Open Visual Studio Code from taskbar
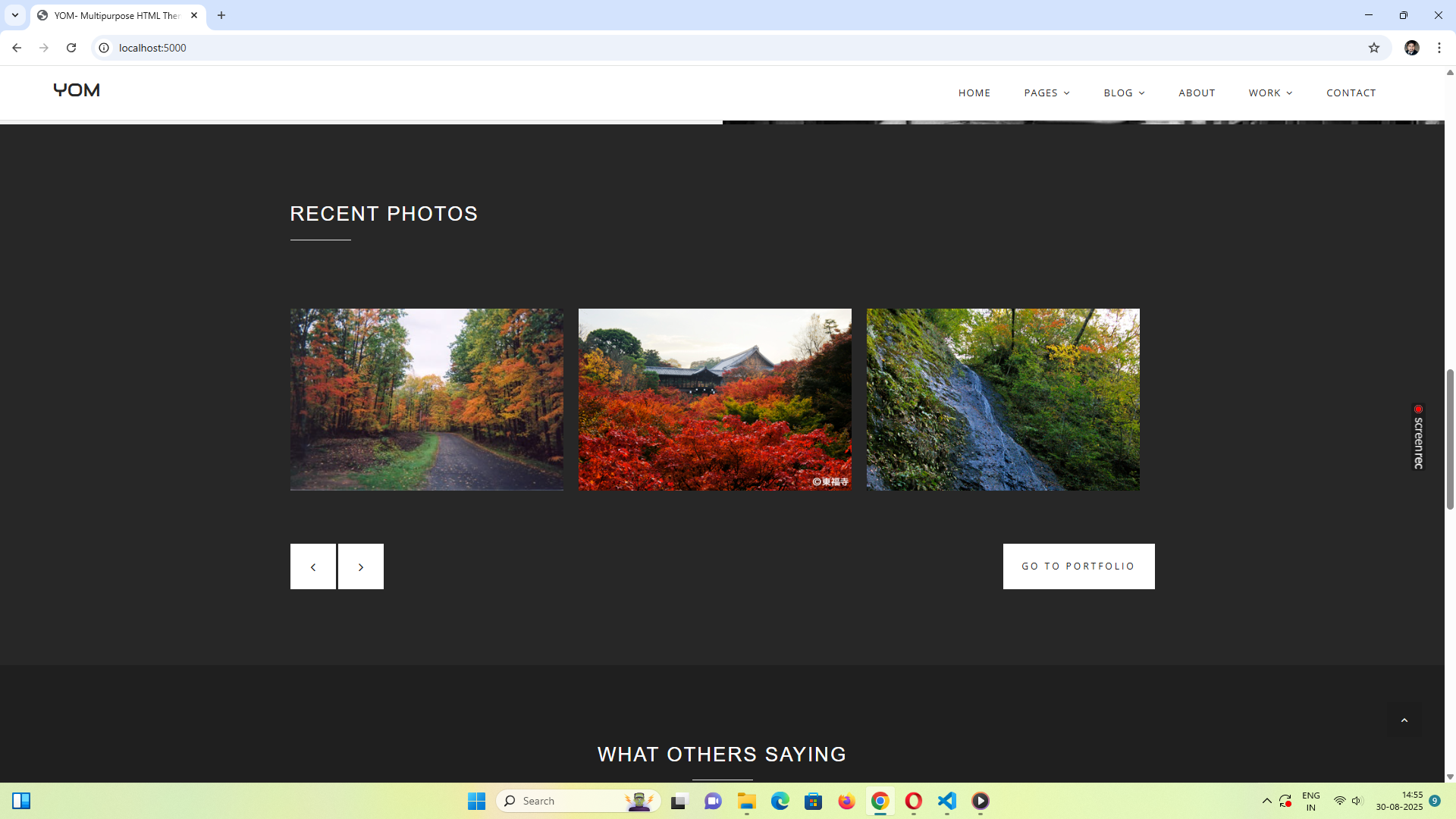Viewport: 1456px width, 819px height. [x=946, y=801]
